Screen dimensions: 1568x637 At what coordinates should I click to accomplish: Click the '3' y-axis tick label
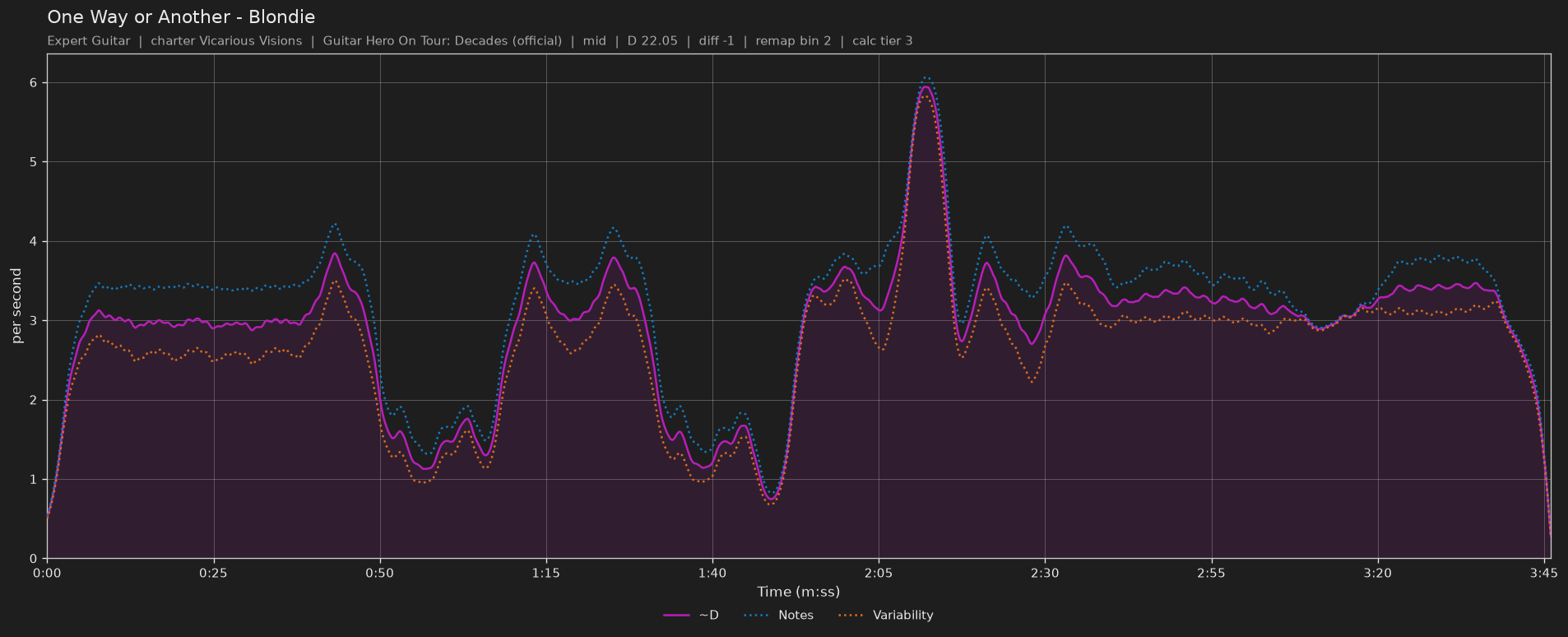pyautogui.click(x=35, y=321)
